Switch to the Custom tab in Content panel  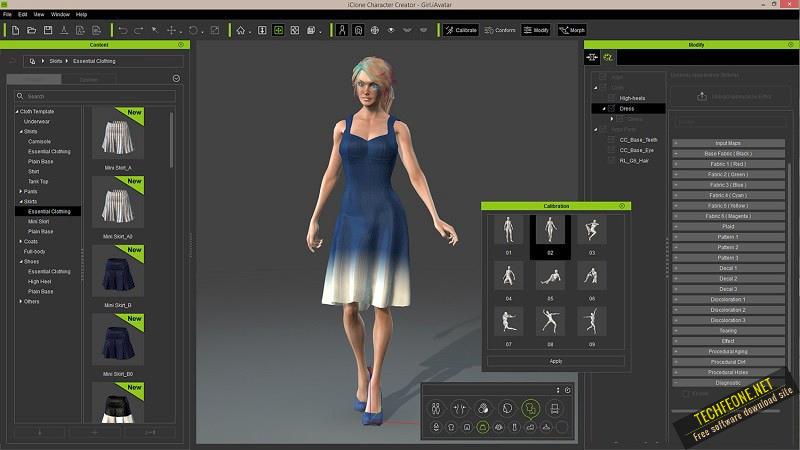[88, 80]
